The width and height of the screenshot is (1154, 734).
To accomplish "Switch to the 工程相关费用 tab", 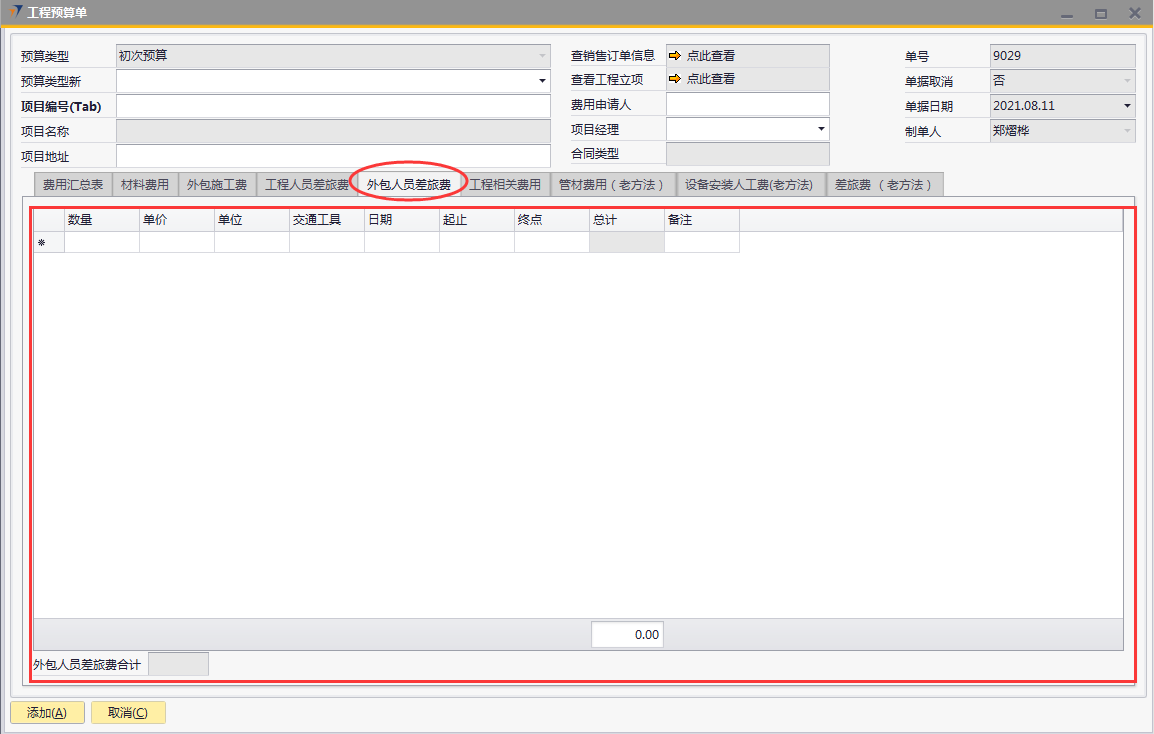I will (505, 185).
